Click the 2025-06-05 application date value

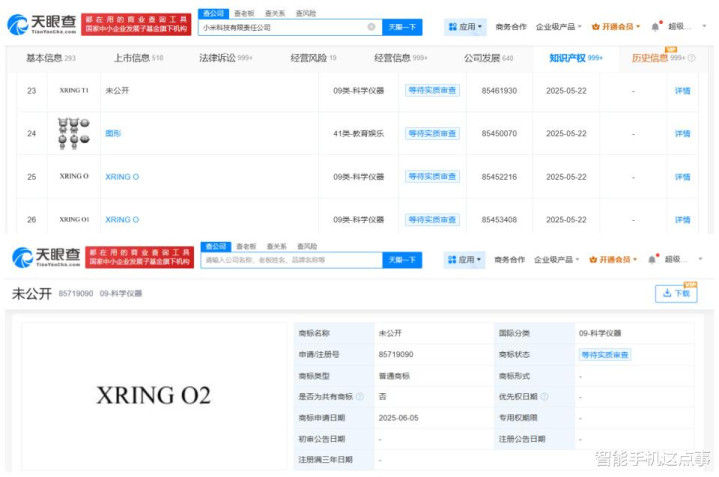[x=398, y=418]
